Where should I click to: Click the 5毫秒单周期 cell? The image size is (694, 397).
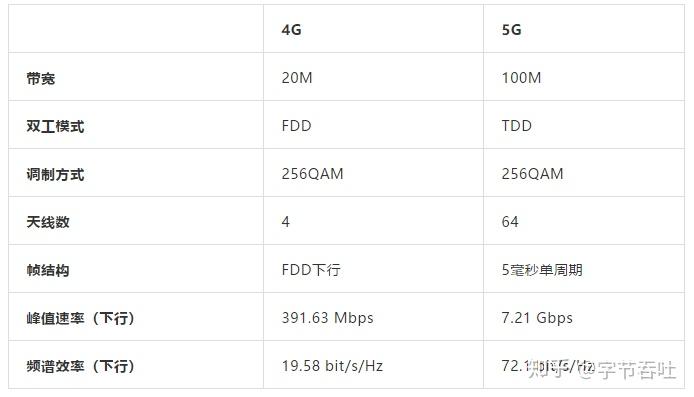coord(542,270)
